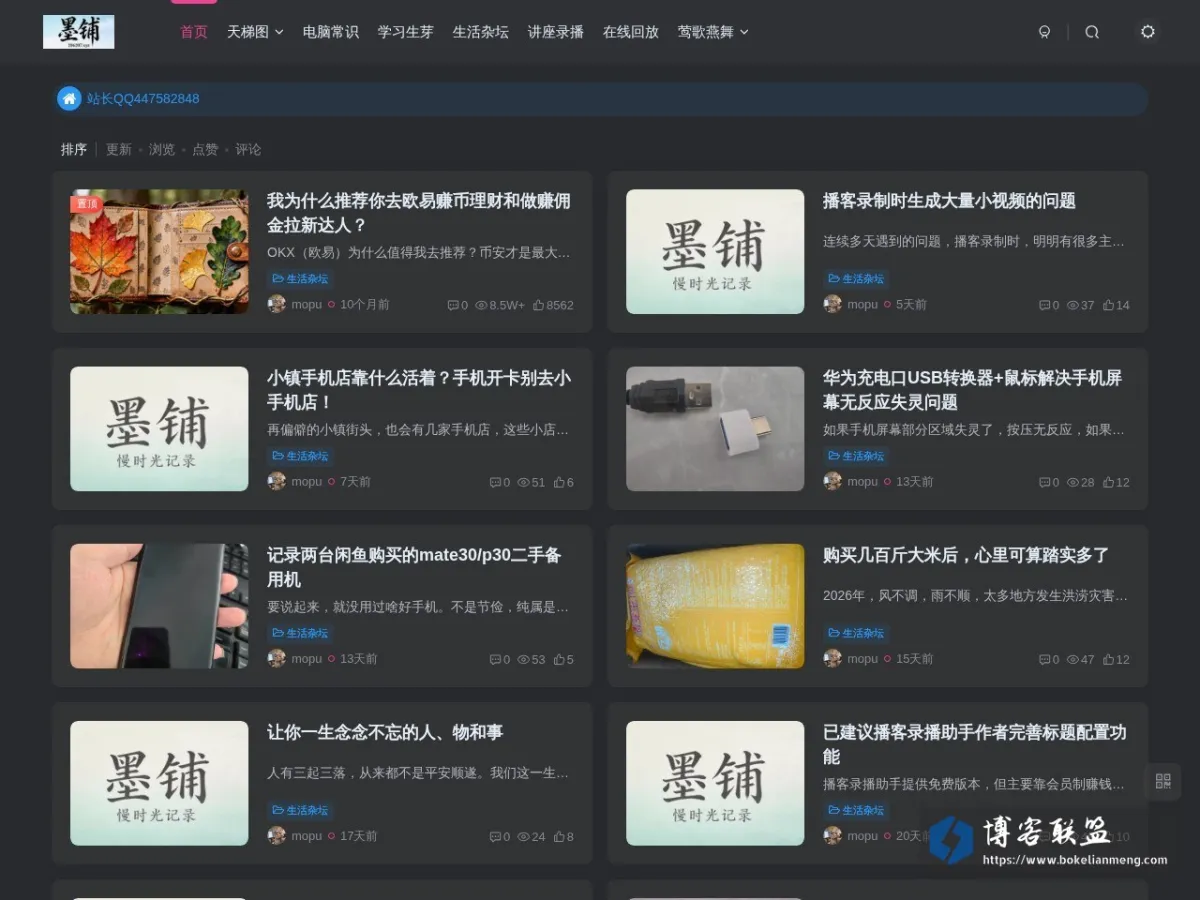Click views eye icon showing 24
This screenshot has height=900, width=1200.
523,836
